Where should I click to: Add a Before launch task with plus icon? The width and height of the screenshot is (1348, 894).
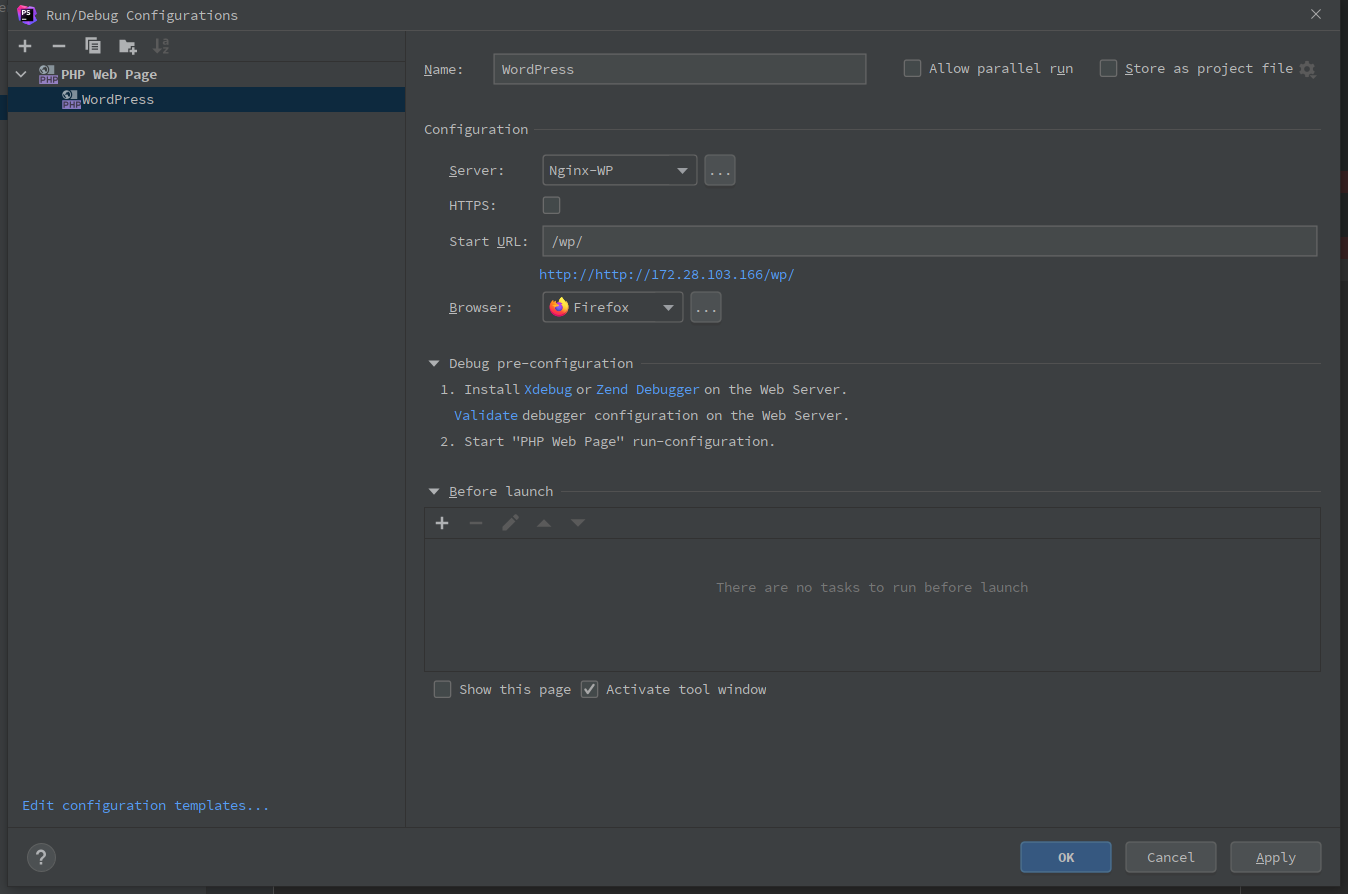click(x=442, y=523)
